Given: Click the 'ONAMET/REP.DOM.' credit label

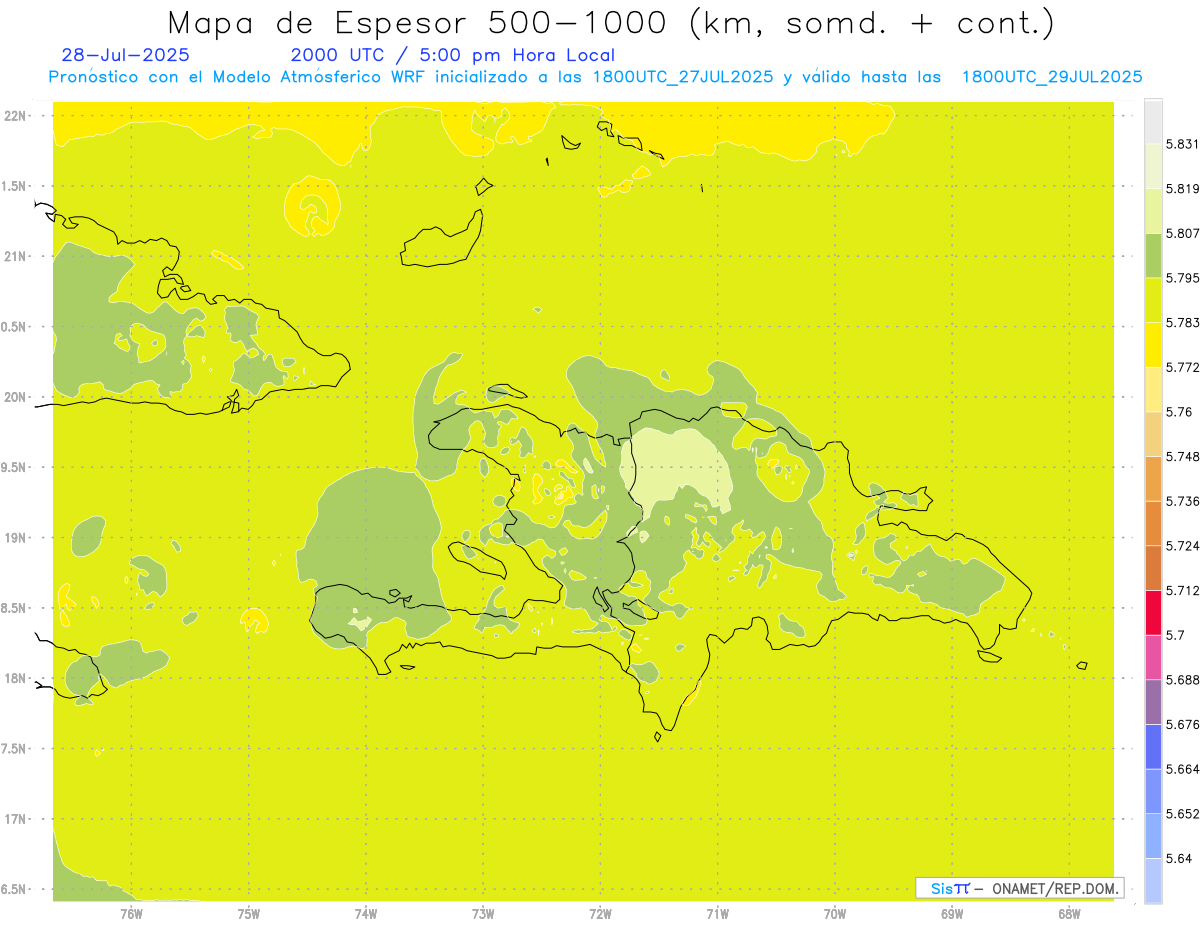Looking at the screenshot, I should coord(1056,888).
